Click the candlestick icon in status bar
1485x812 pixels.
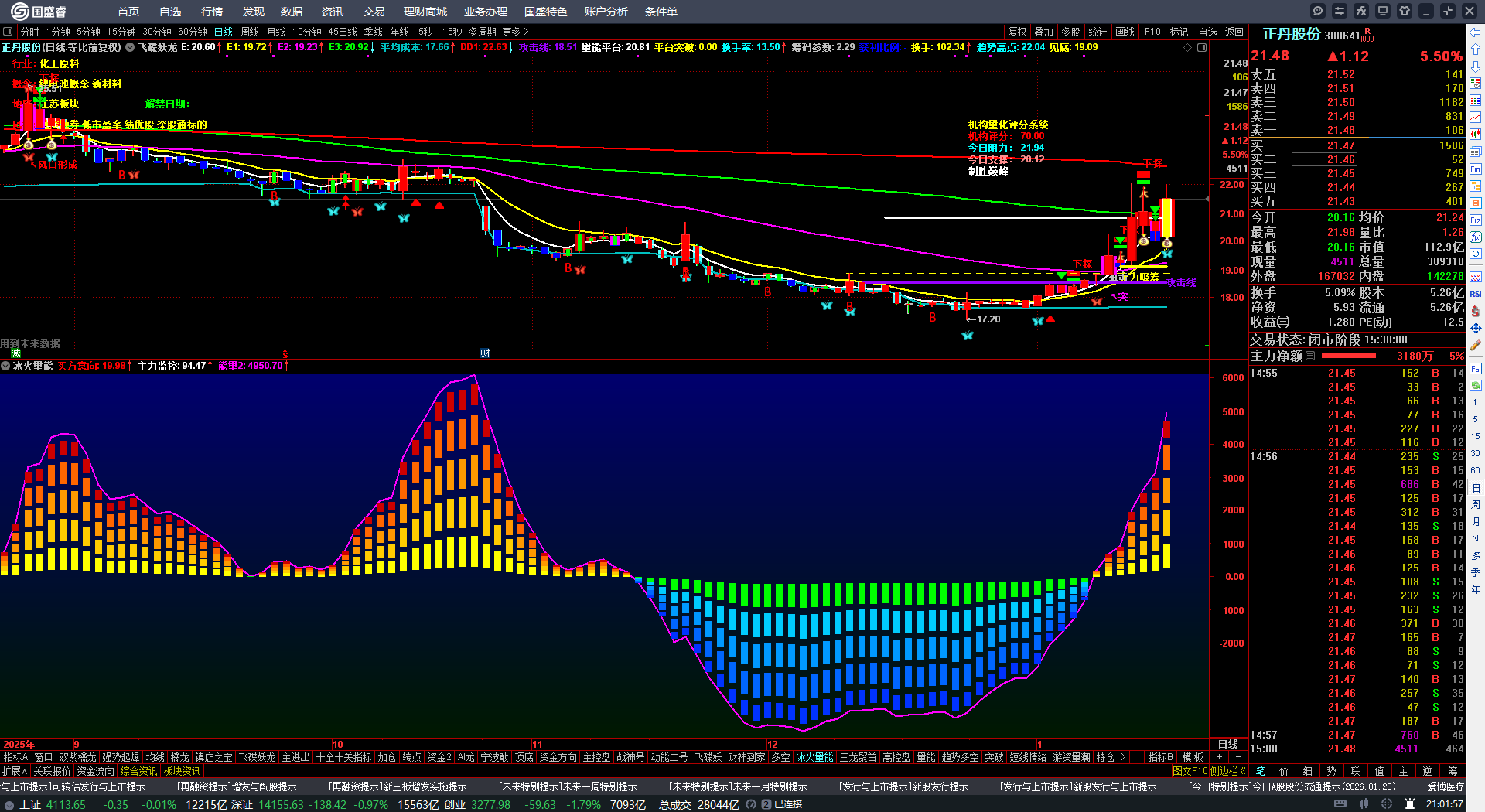pyautogui.click(x=1364, y=804)
